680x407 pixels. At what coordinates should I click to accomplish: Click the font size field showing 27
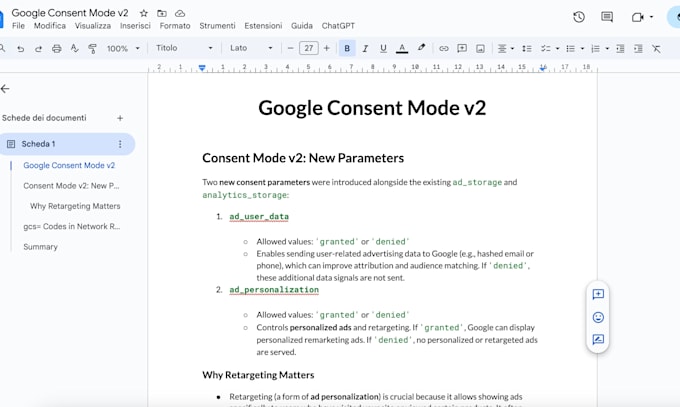309,48
